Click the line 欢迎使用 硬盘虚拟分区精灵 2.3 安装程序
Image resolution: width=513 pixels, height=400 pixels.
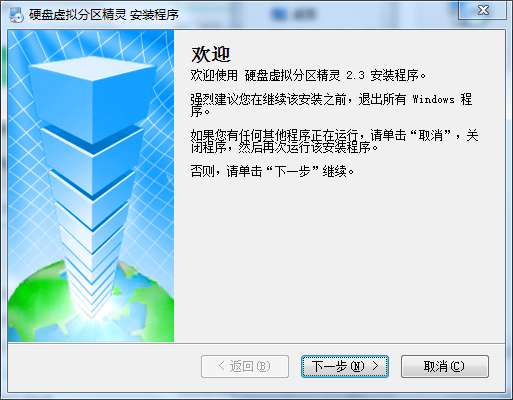(x=308, y=75)
